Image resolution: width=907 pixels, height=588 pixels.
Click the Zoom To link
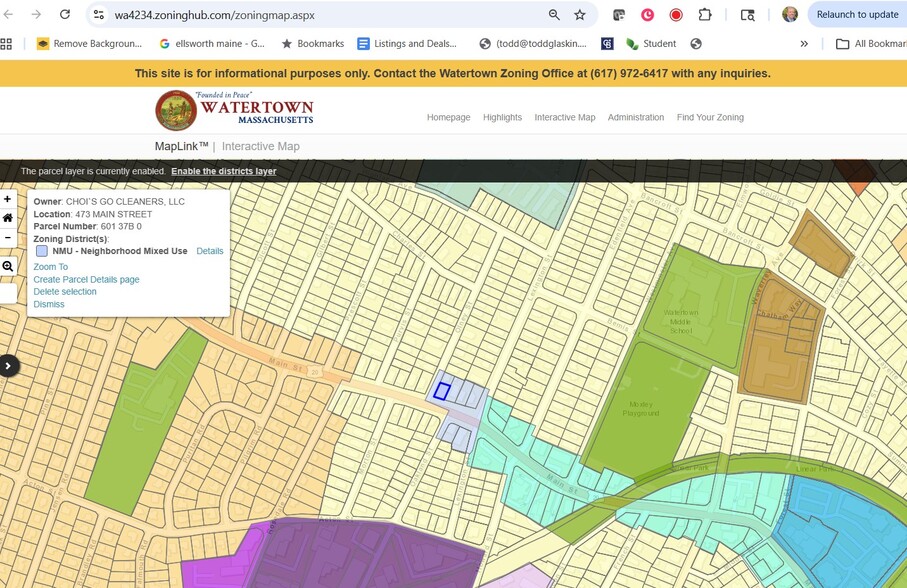(x=51, y=267)
